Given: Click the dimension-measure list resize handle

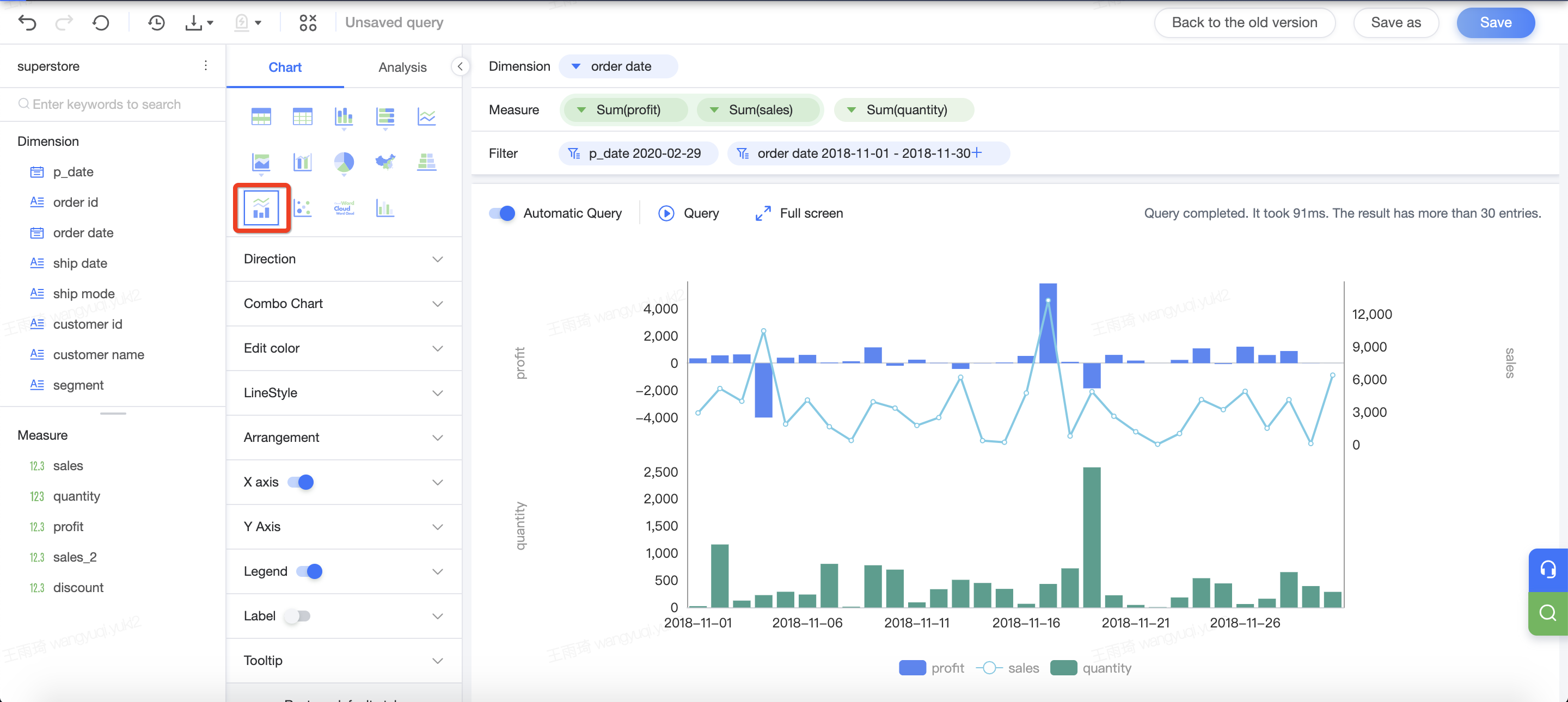Looking at the screenshot, I should (113, 413).
